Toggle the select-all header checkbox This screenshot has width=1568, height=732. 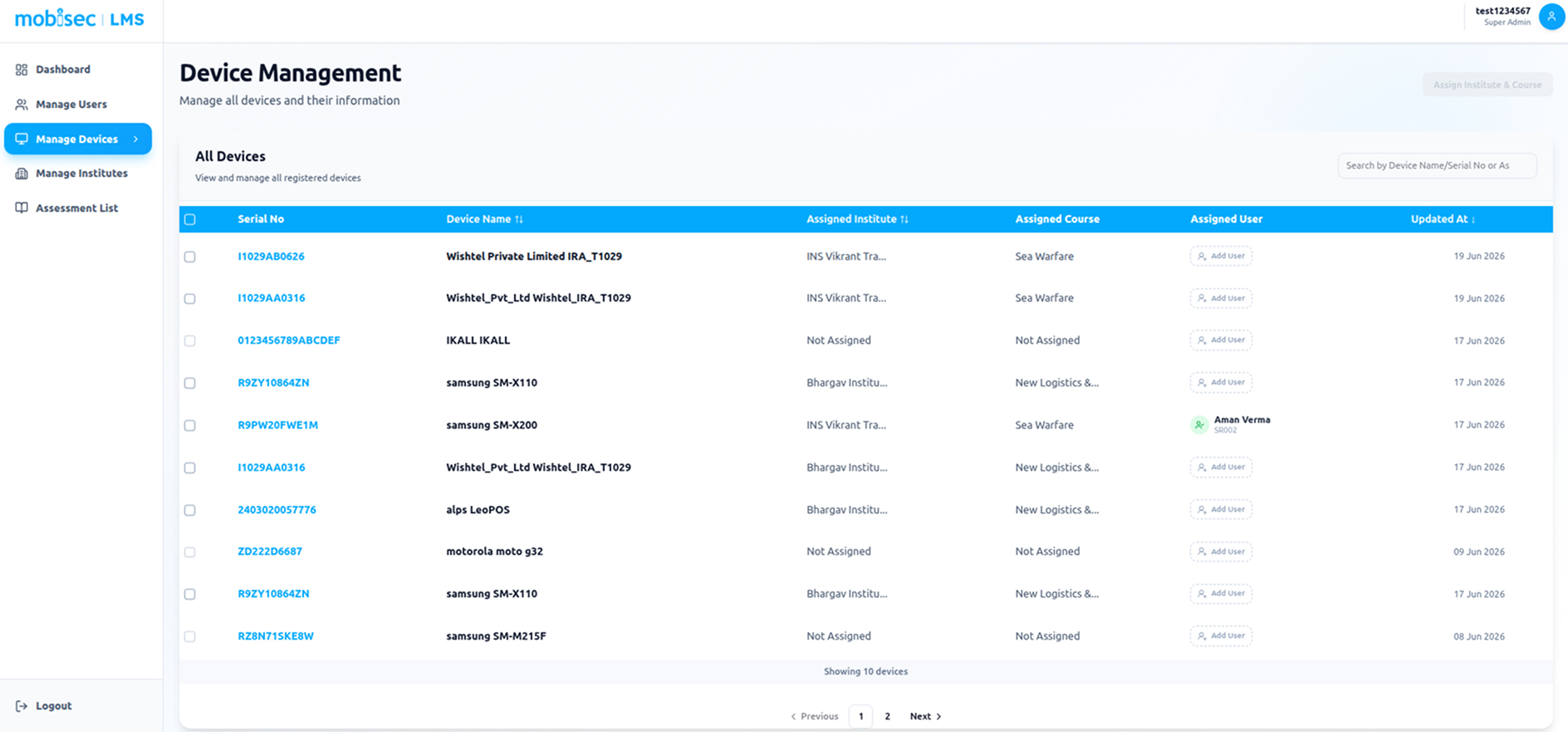coord(190,219)
